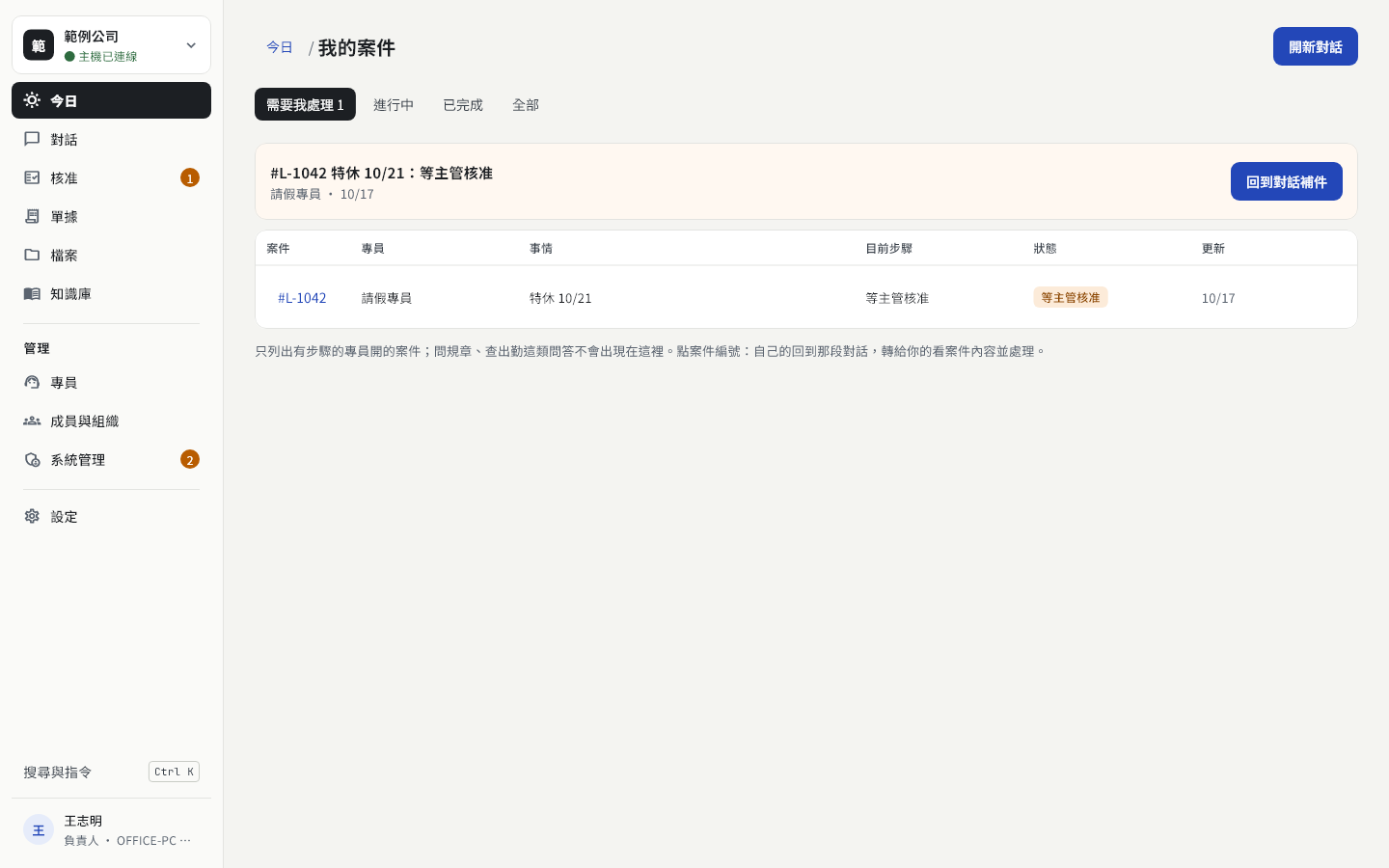Click the 回到對話補件 button
This screenshot has width=1389, height=868.
(1287, 181)
